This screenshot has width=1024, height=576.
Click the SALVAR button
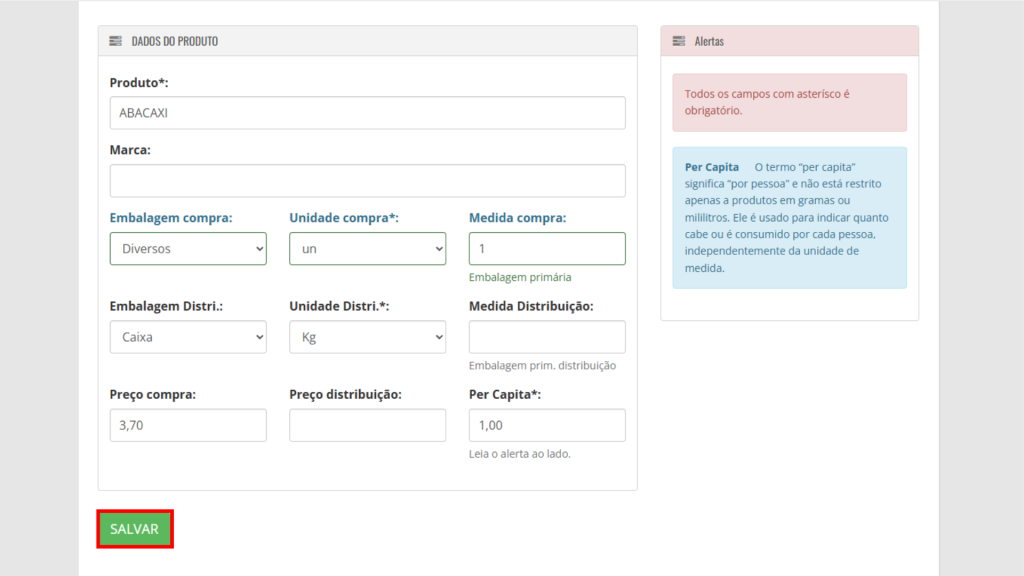pos(135,529)
